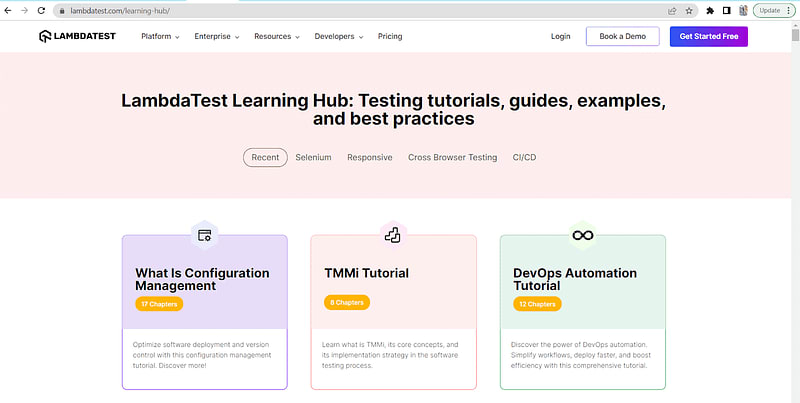
Task: Click the Learning Hub page heading
Action: (393, 110)
